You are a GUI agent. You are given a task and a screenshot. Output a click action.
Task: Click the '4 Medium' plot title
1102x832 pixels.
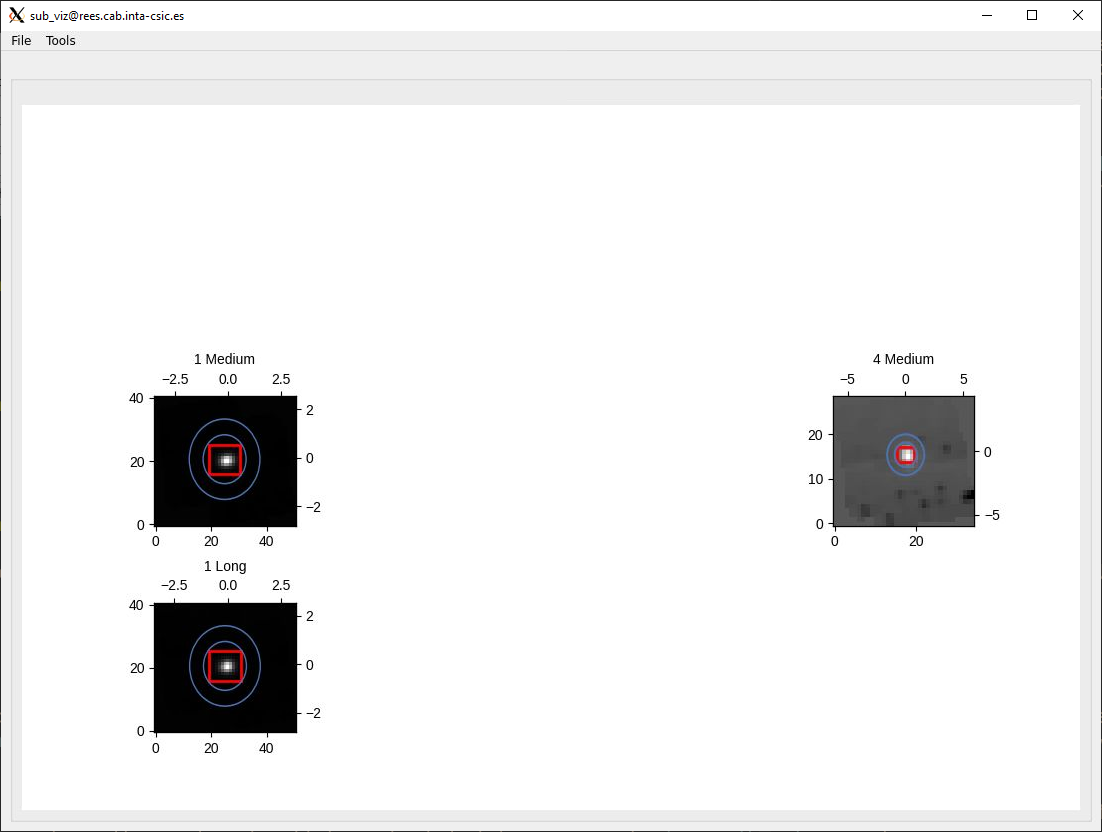(903, 359)
